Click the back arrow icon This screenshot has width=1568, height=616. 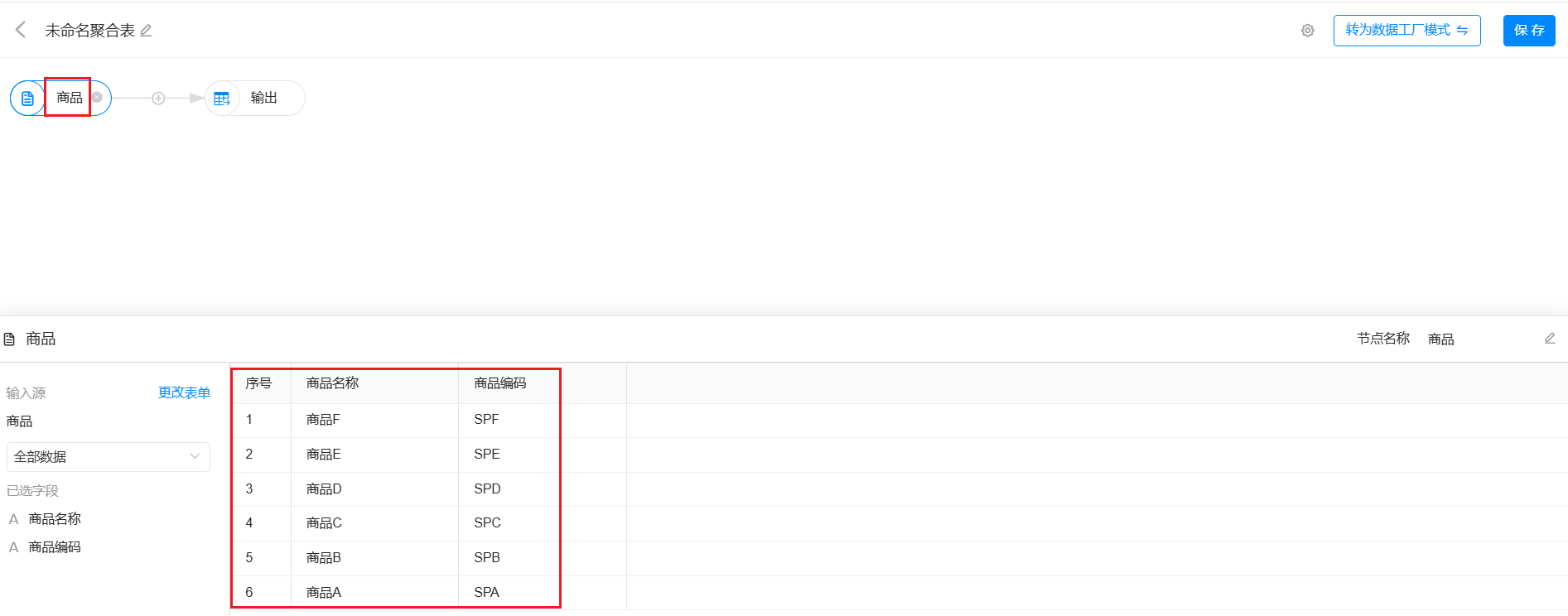point(21,30)
